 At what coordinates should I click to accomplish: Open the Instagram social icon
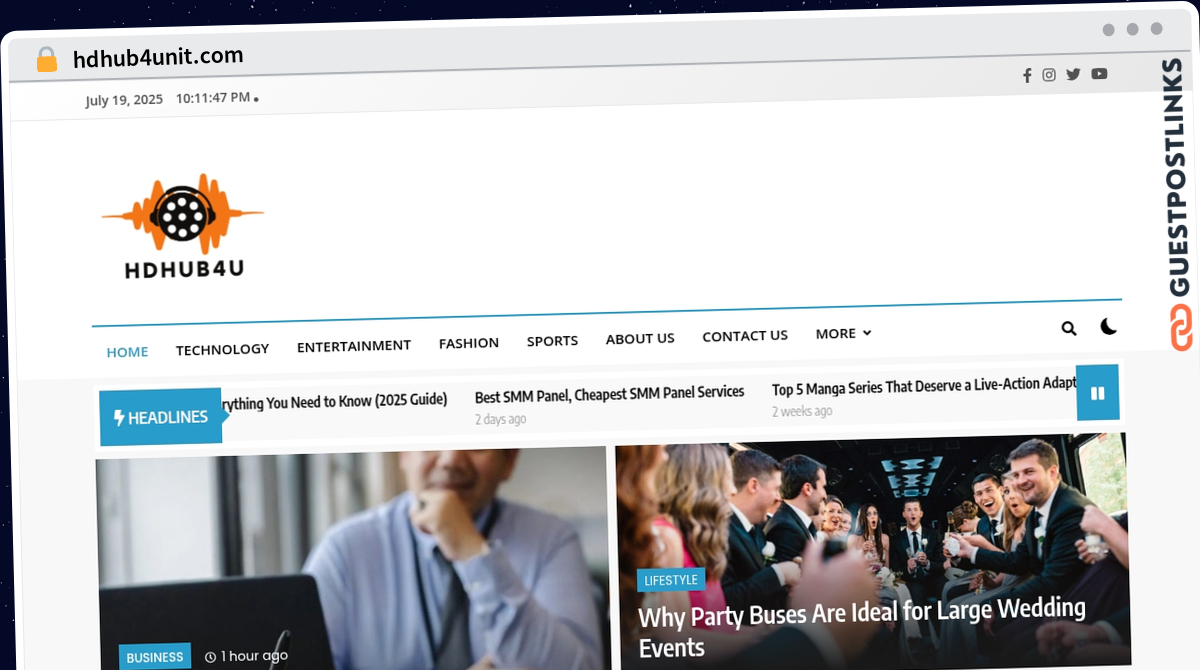pos(1049,75)
